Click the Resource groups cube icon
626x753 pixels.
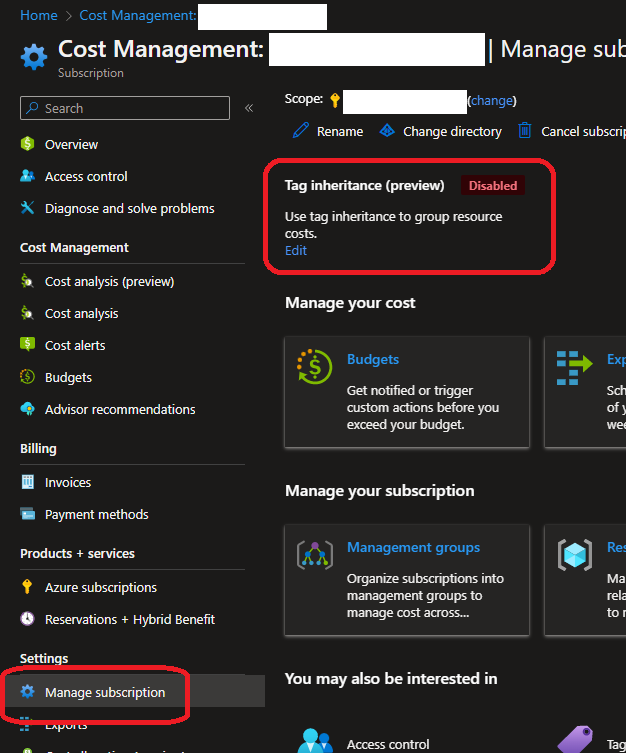pyautogui.click(x=575, y=555)
